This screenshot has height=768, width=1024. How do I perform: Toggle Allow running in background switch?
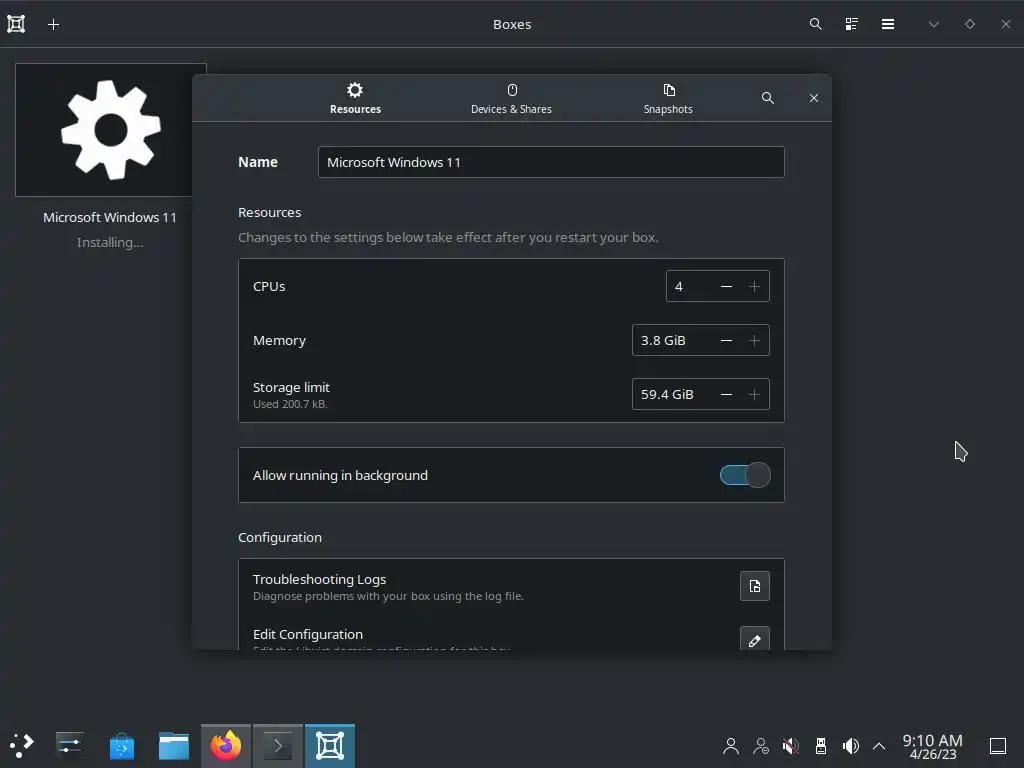pos(745,475)
